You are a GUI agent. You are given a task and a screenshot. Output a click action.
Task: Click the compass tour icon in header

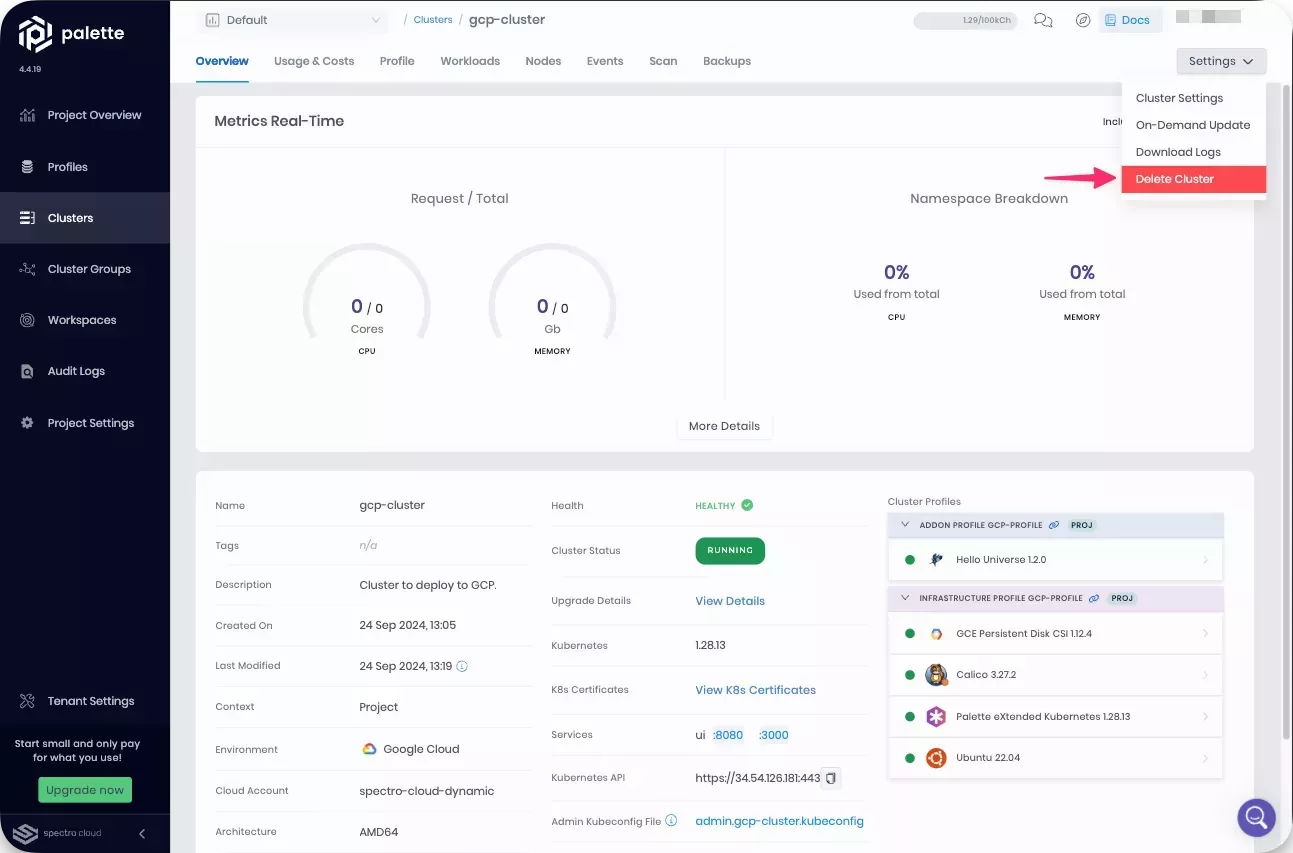coord(1082,20)
